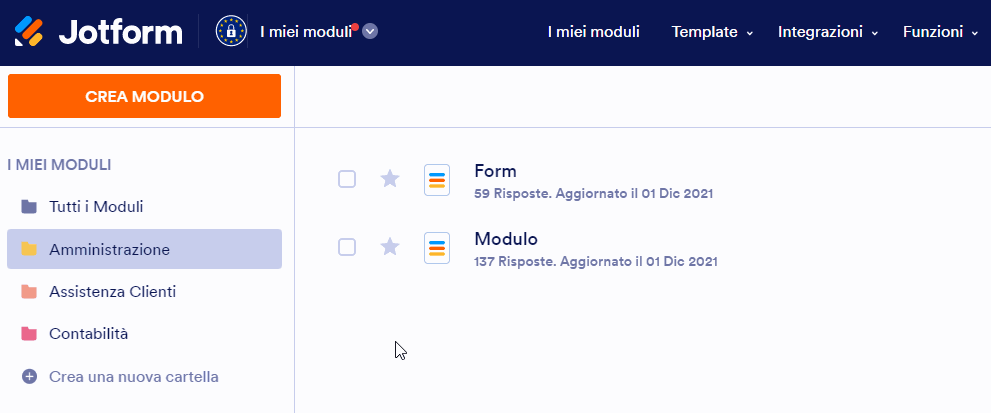This screenshot has height=413, width=991.
Task: Click the Form document icon
Action: click(x=437, y=180)
